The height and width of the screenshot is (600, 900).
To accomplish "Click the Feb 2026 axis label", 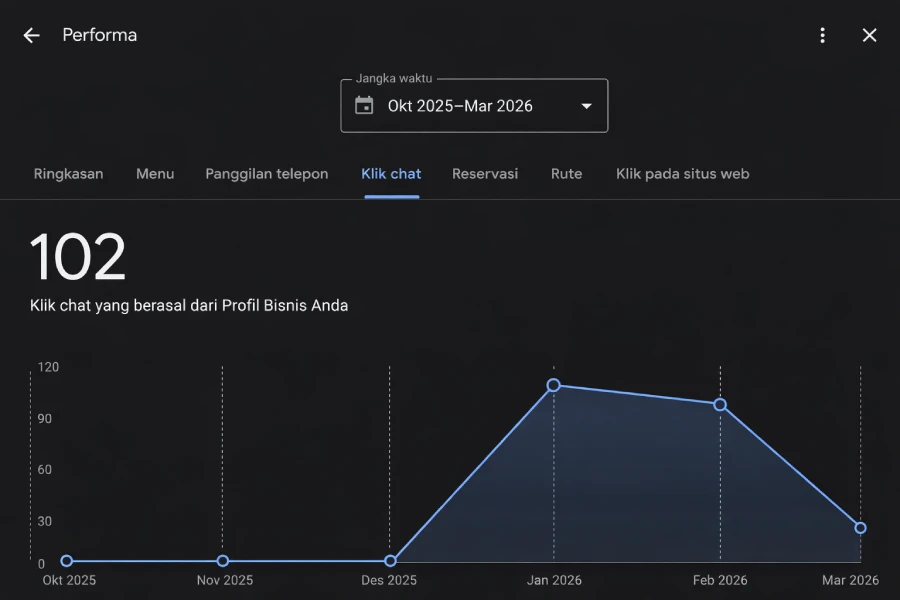I will [720, 580].
